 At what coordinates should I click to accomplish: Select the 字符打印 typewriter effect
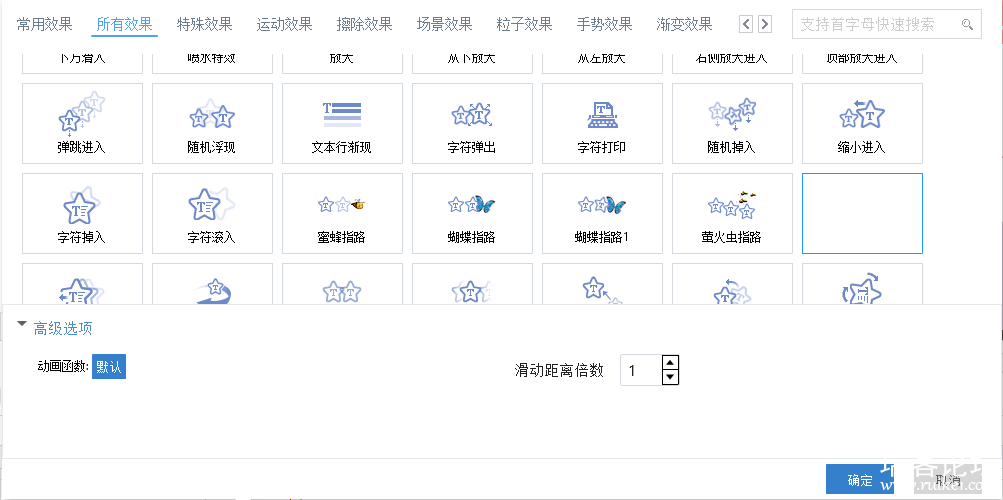tap(603, 123)
